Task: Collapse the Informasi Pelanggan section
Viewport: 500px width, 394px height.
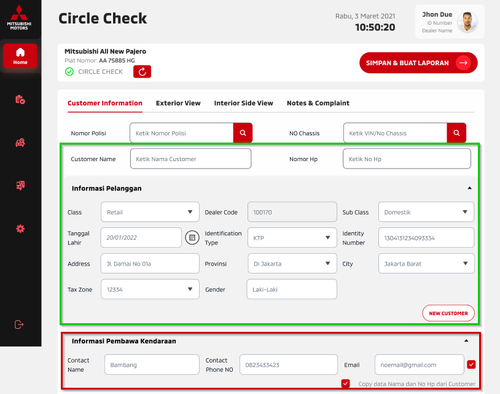Action: click(x=469, y=188)
